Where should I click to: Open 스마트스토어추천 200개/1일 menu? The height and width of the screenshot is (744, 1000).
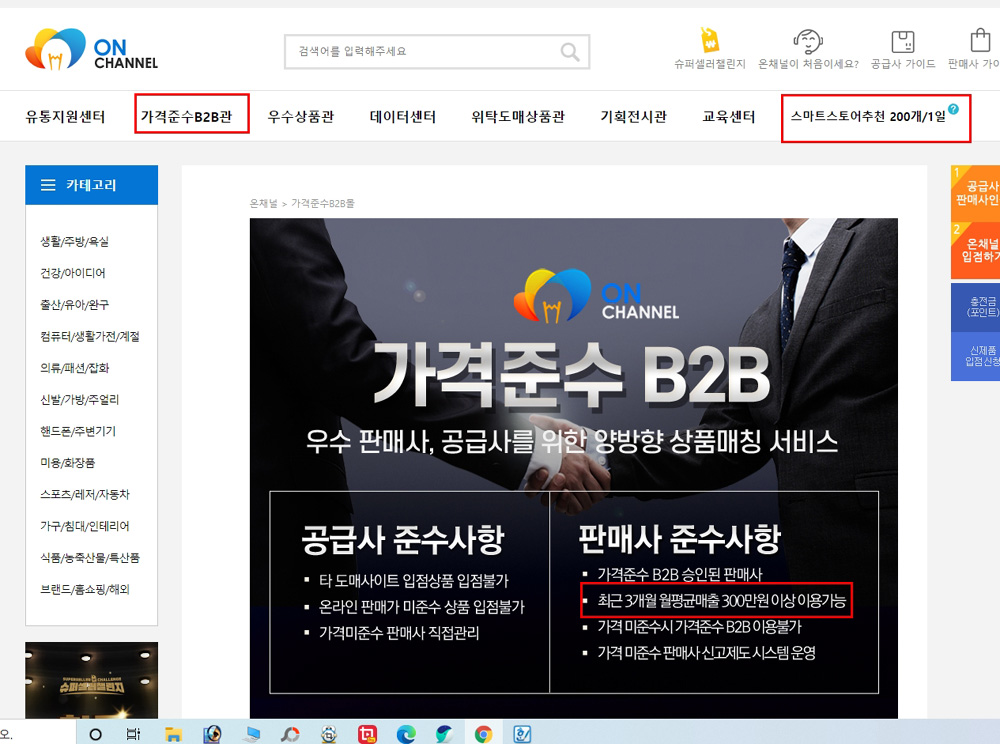(868, 117)
